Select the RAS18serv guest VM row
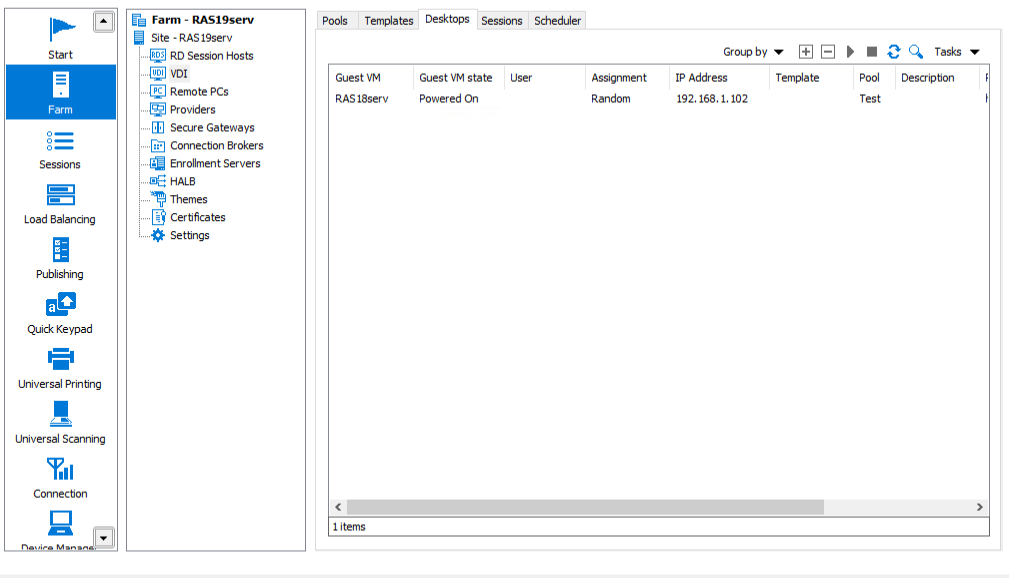 click(361, 99)
